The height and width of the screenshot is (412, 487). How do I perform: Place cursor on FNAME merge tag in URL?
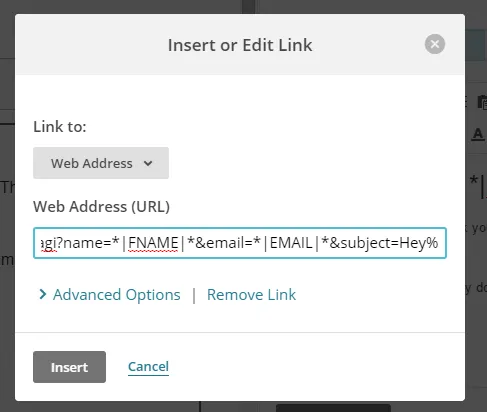click(x=153, y=243)
